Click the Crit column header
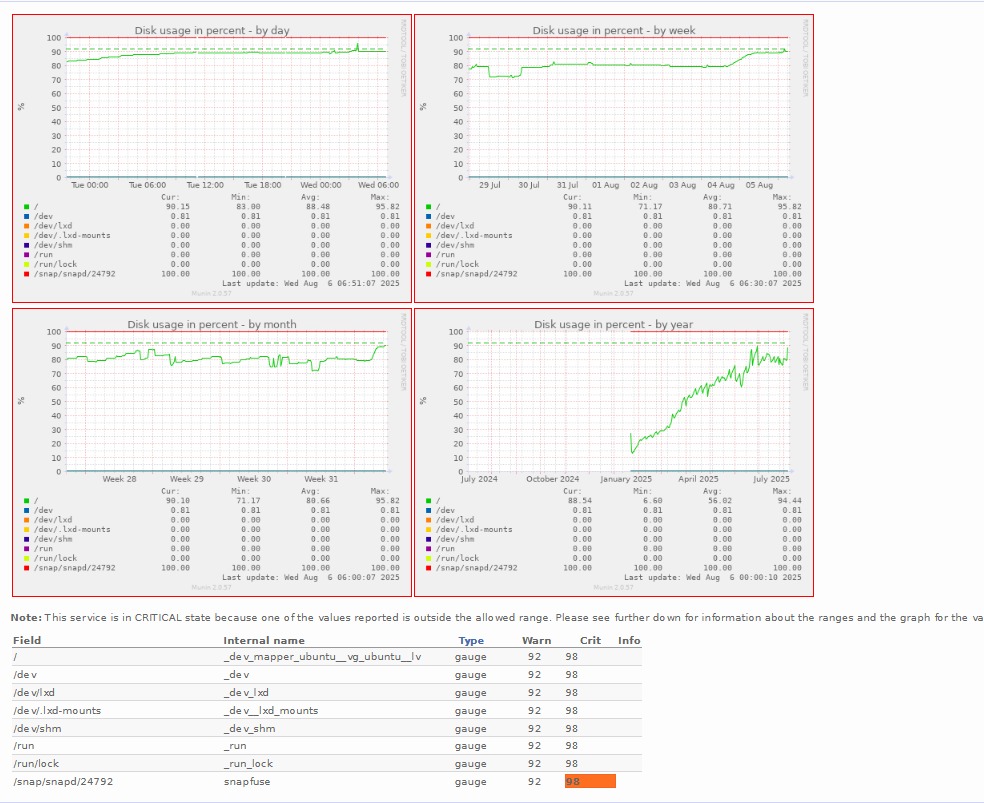This screenshot has width=984, height=803. pyautogui.click(x=590, y=640)
